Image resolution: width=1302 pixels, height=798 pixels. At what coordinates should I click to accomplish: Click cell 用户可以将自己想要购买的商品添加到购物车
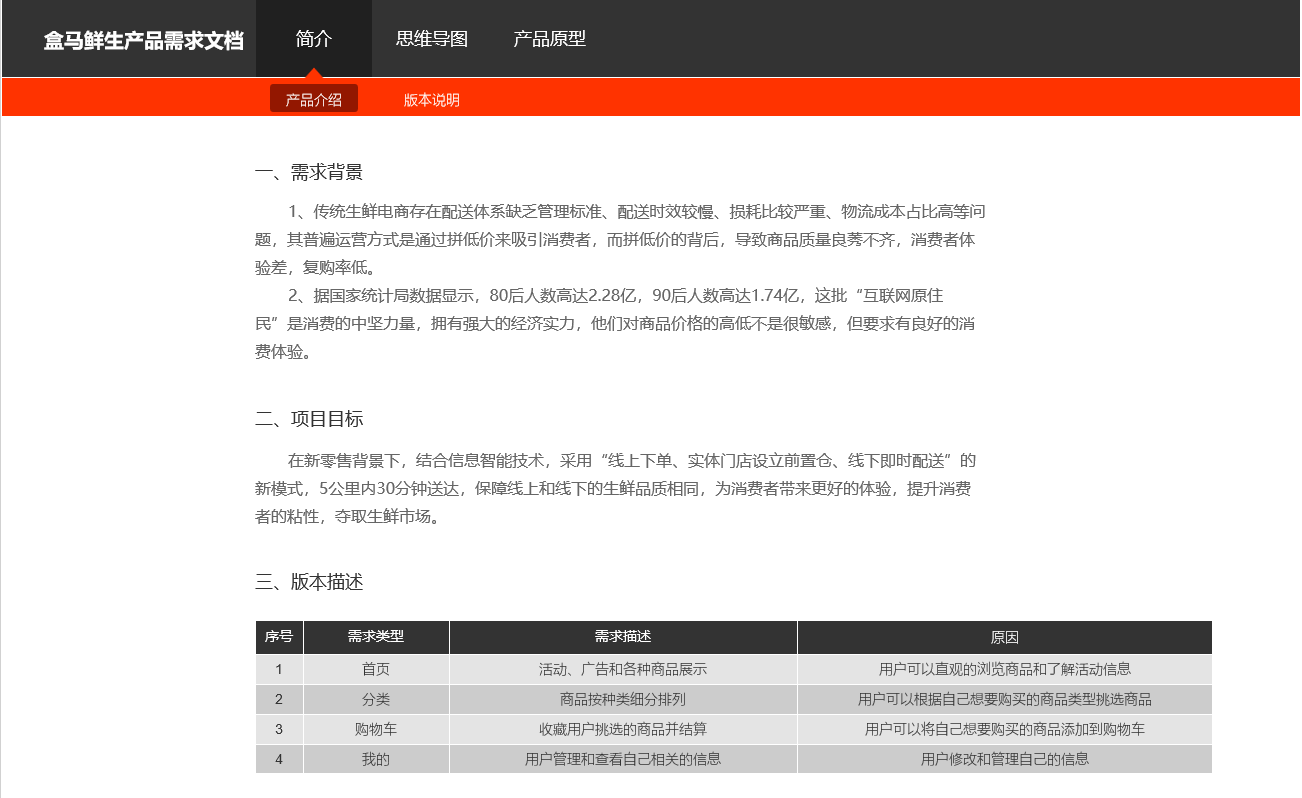(x=1005, y=729)
